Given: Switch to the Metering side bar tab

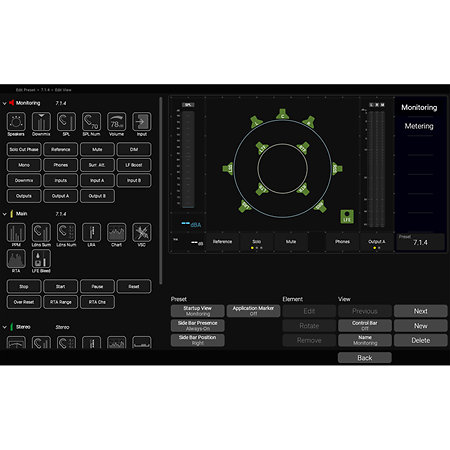Looking at the screenshot, I should click(419, 126).
